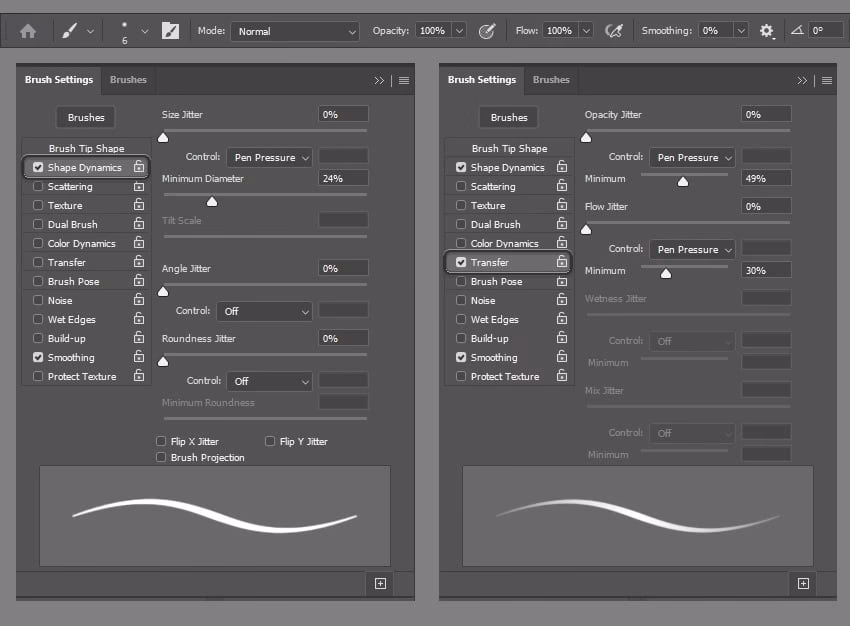850x626 pixels.
Task: Click the Size Jitter percentage field
Action: pos(344,114)
